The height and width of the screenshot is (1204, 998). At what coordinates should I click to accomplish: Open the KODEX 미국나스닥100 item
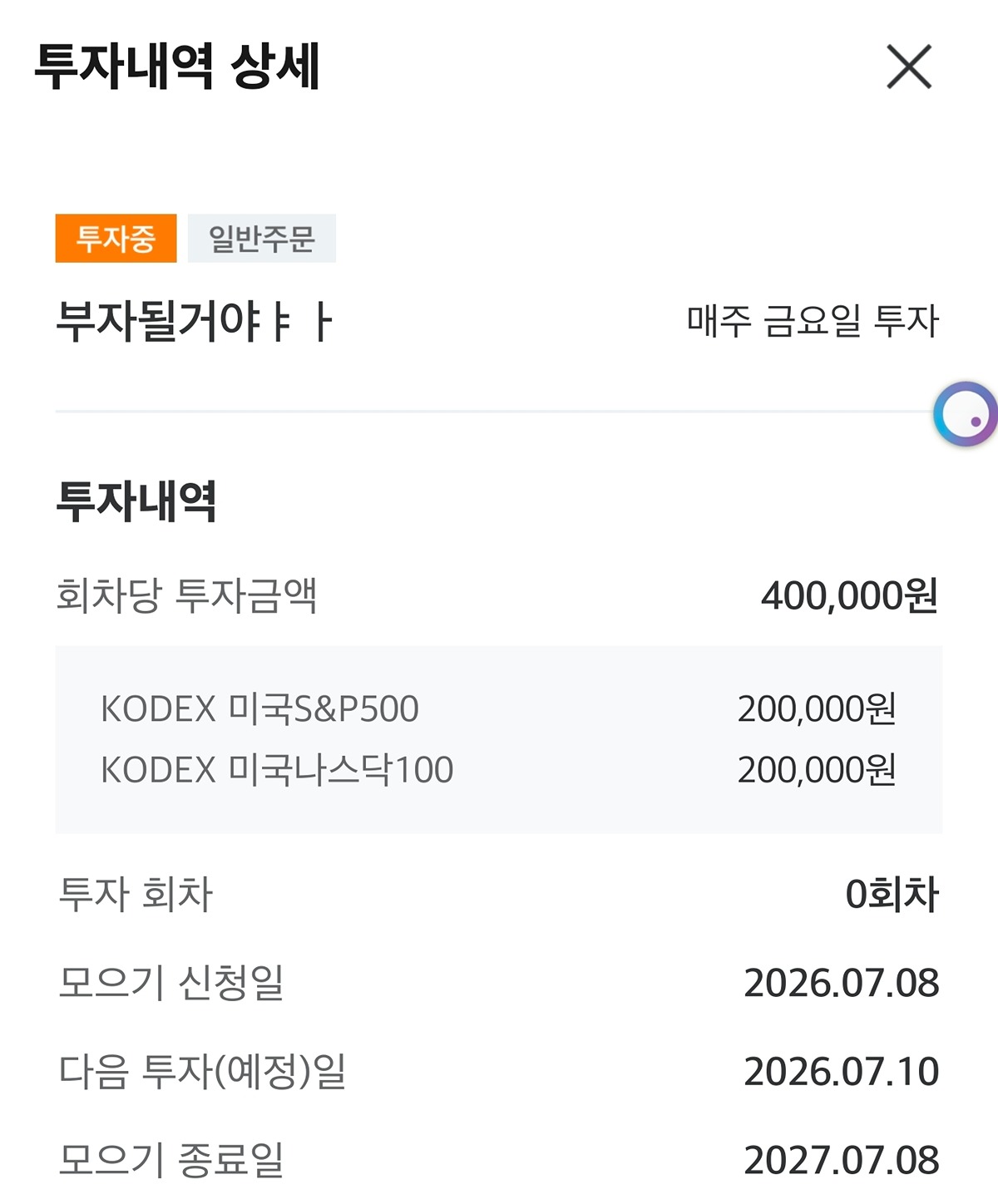(x=277, y=770)
